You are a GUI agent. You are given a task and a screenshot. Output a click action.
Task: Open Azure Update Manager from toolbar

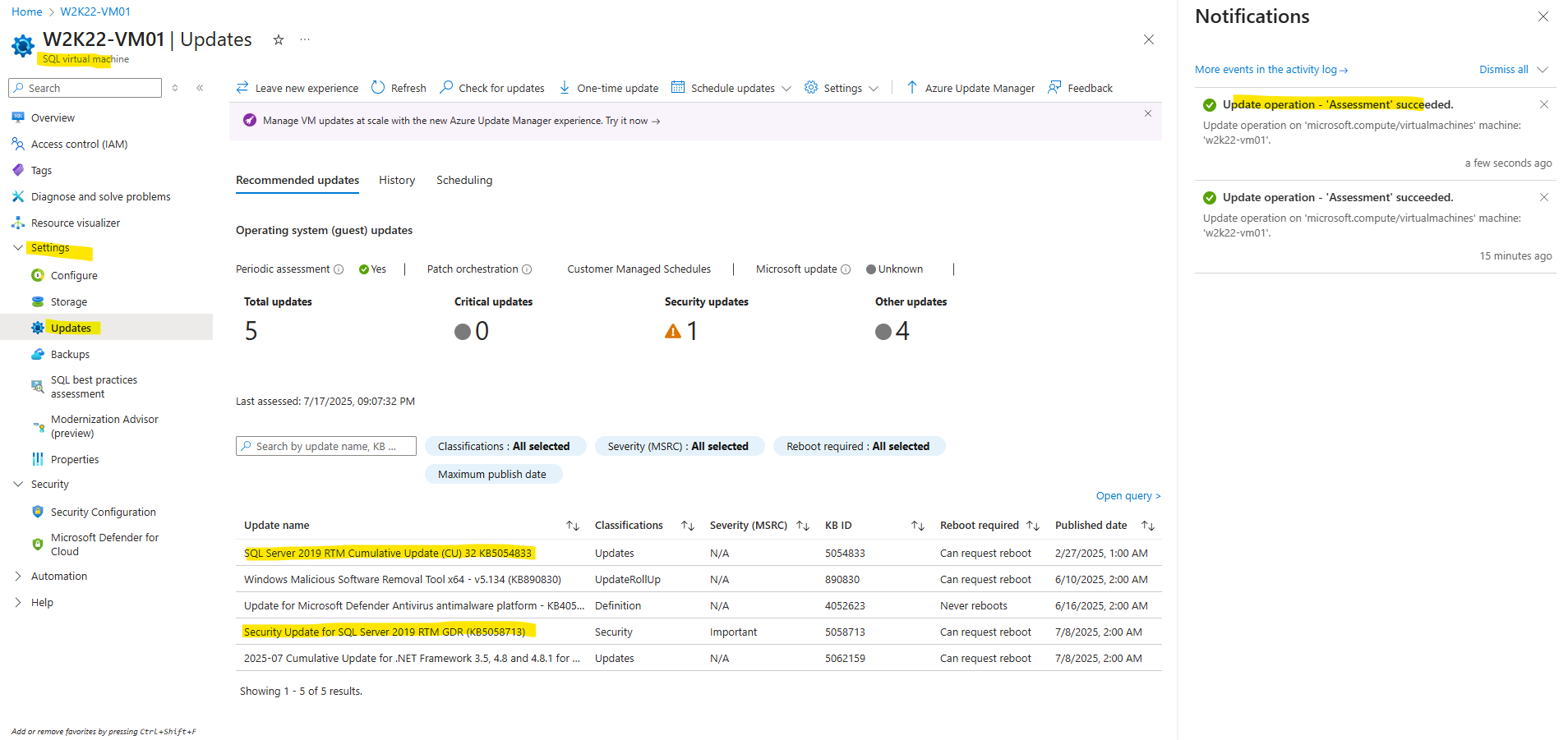pyautogui.click(x=971, y=88)
